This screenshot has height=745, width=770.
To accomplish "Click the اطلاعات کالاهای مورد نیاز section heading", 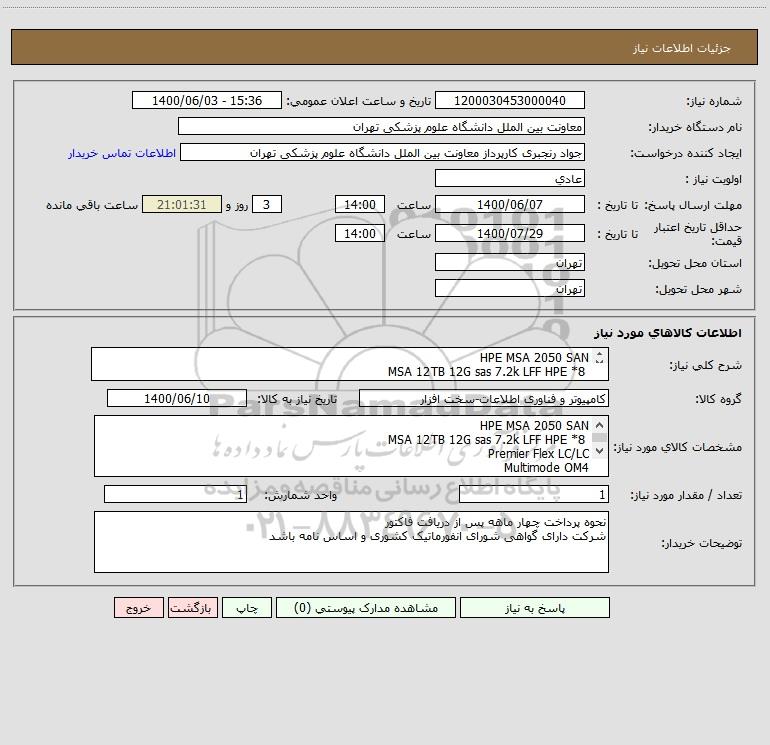I will pos(668,333).
